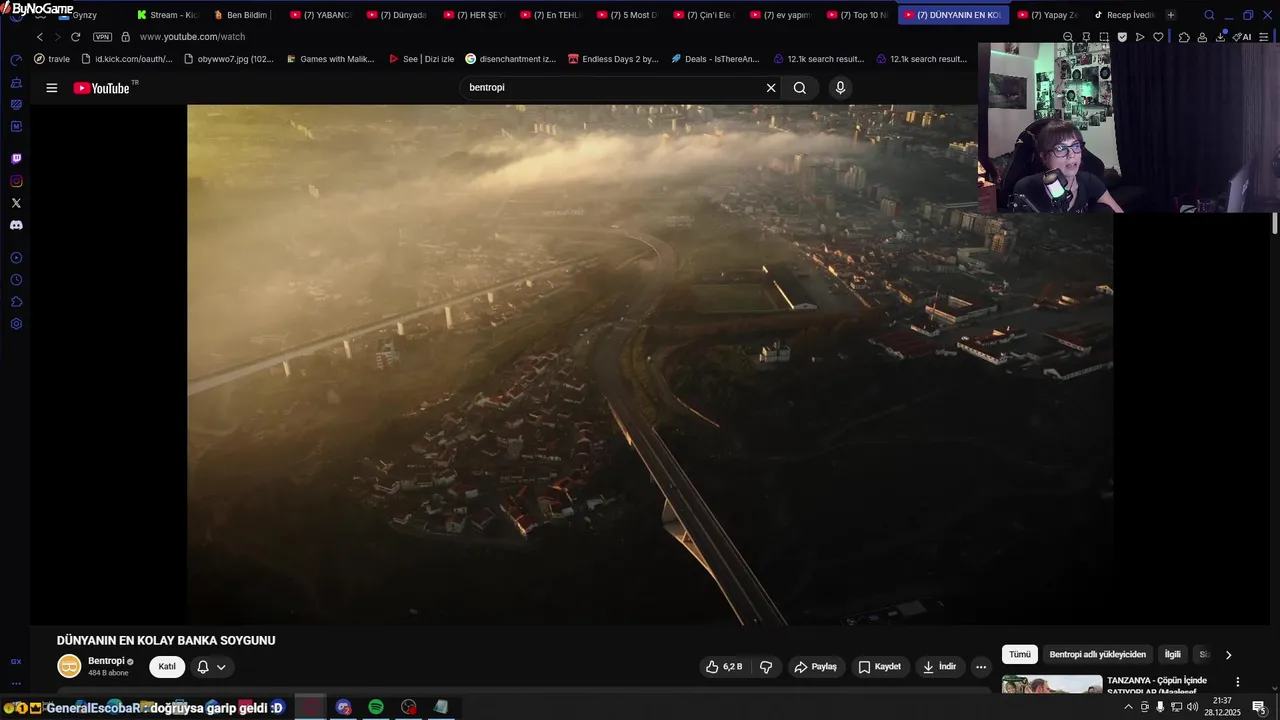The height and width of the screenshot is (720, 1280).
Task: Select the 'İlgili' filter chip
Action: click(x=1173, y=655)
